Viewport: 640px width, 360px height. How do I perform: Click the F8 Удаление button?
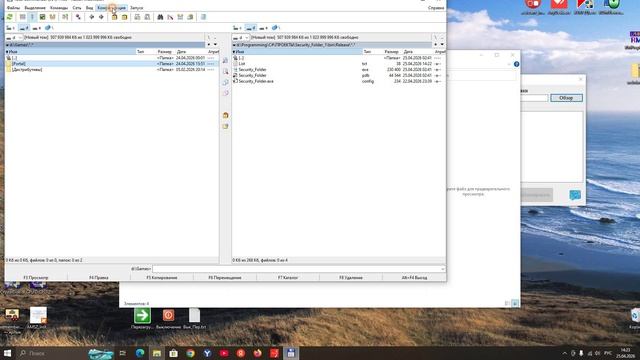pos(351,278)
